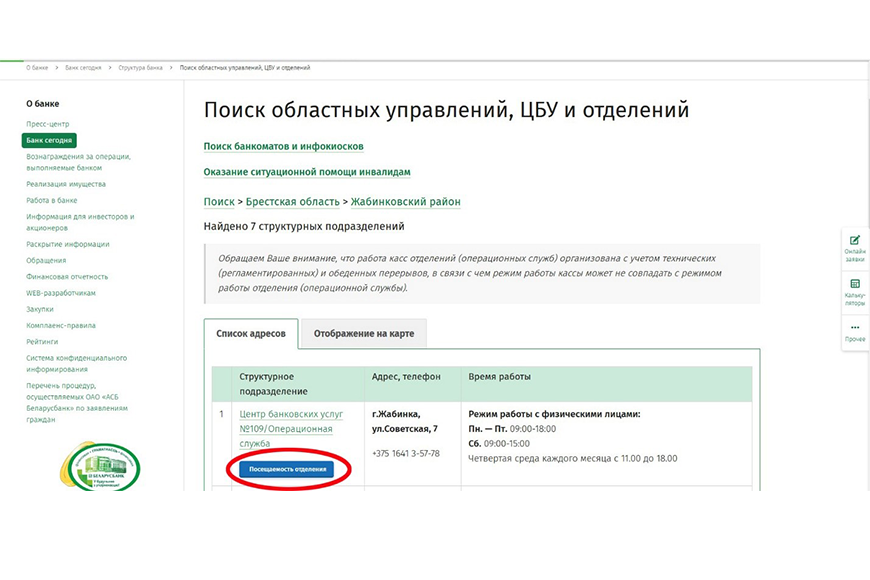Click the Онлайн заявки icon
This screenshot has width=870, height=580.
pyautogui.click(x=855, y=246)
